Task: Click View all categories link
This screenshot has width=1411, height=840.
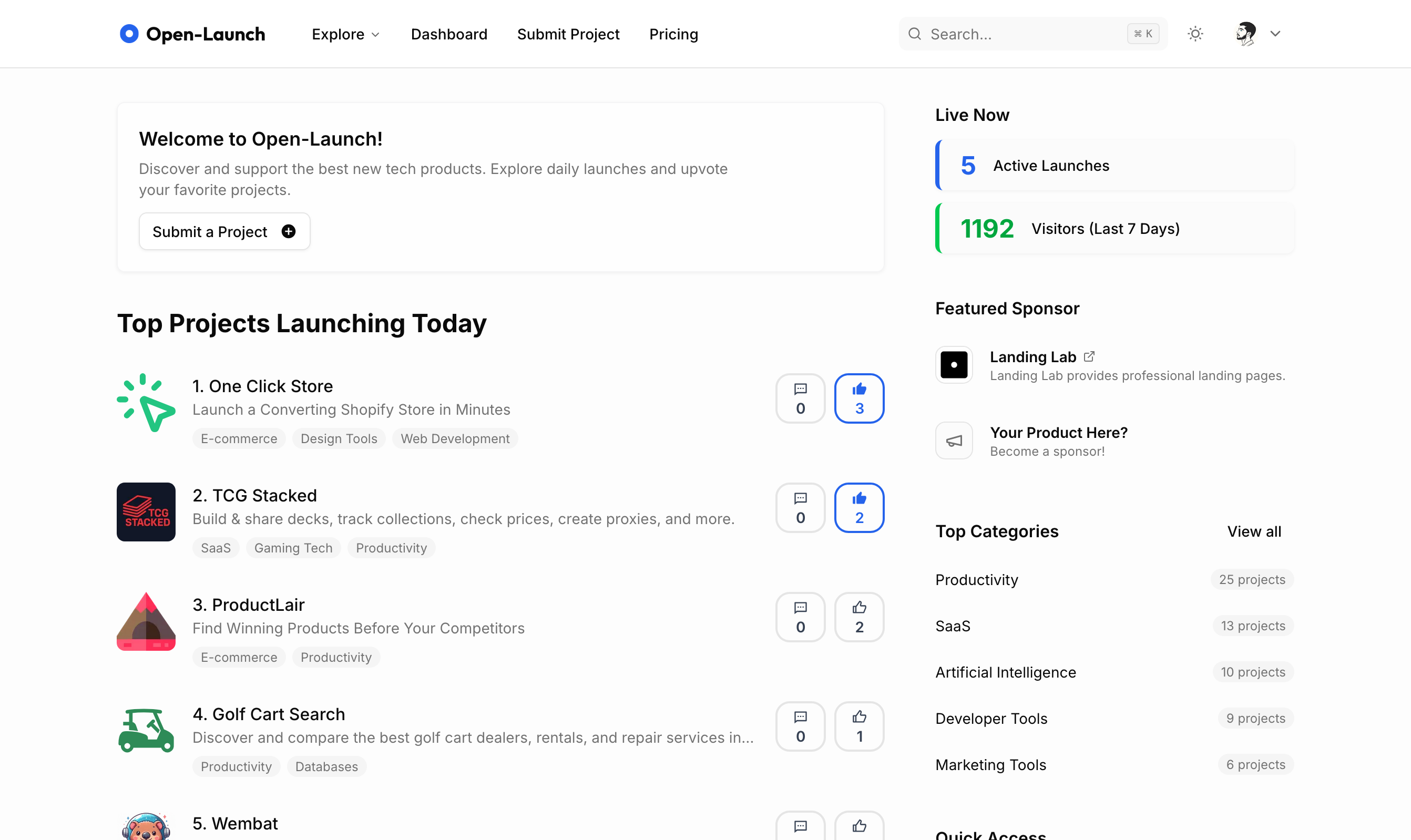Action: [x=1254, y=531]
